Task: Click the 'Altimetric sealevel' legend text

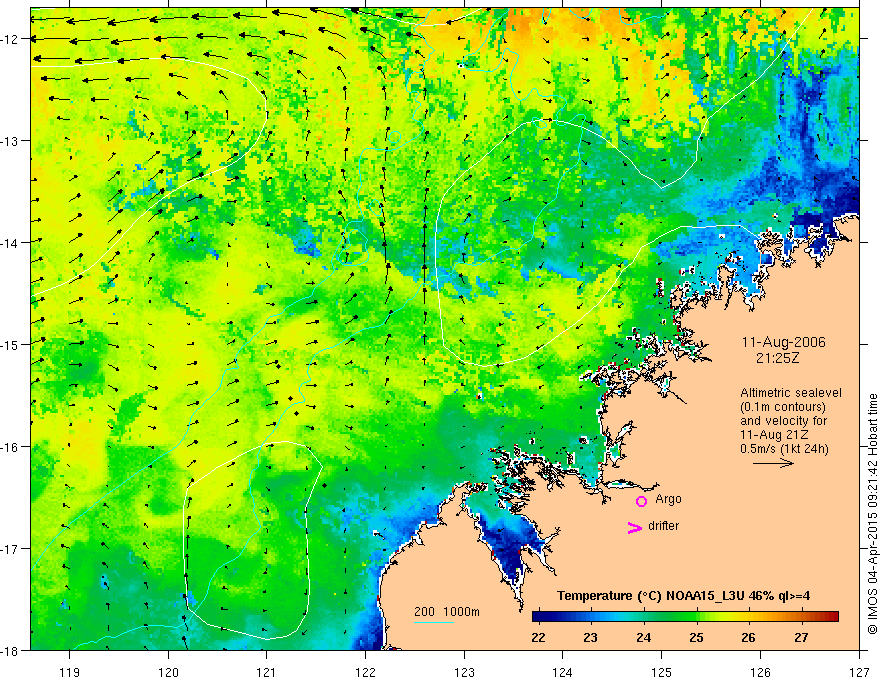Action: click(791, 393)
